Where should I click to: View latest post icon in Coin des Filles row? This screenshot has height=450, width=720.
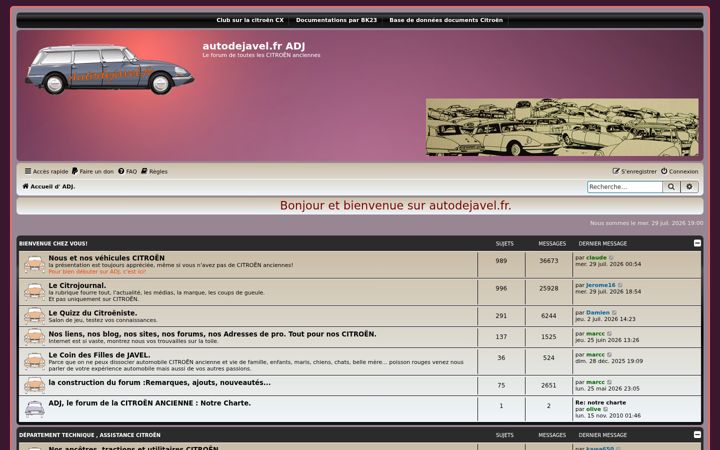tap(610, 355)
